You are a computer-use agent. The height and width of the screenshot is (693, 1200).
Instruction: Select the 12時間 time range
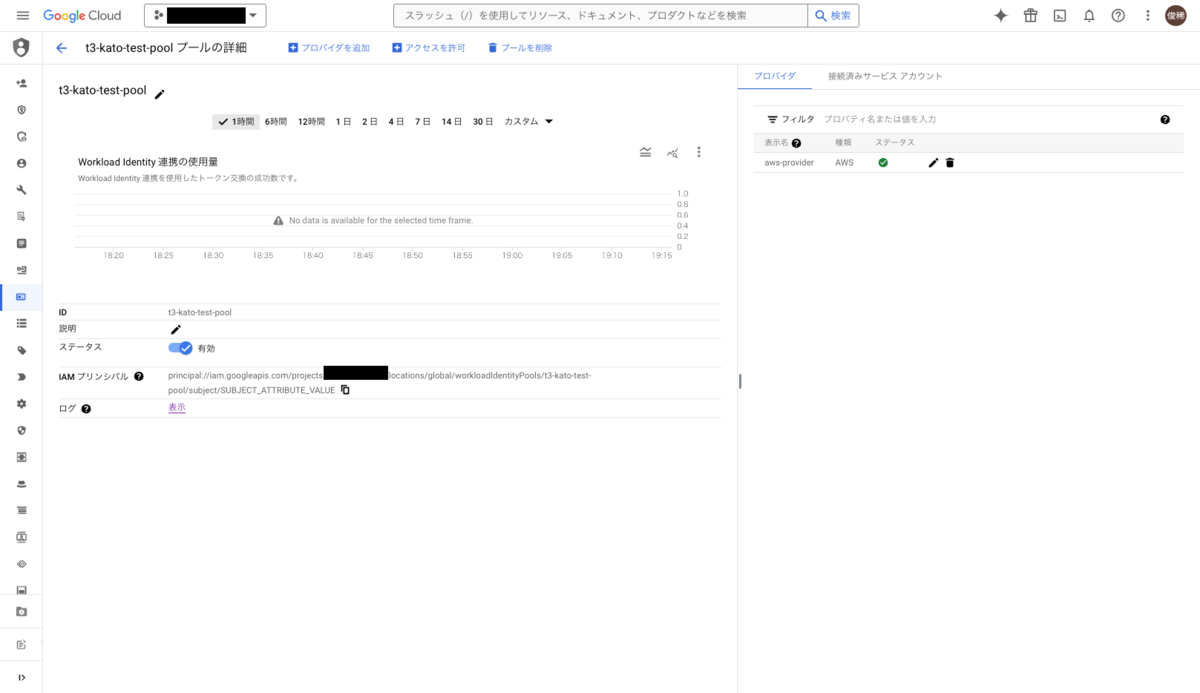(311, 121)
